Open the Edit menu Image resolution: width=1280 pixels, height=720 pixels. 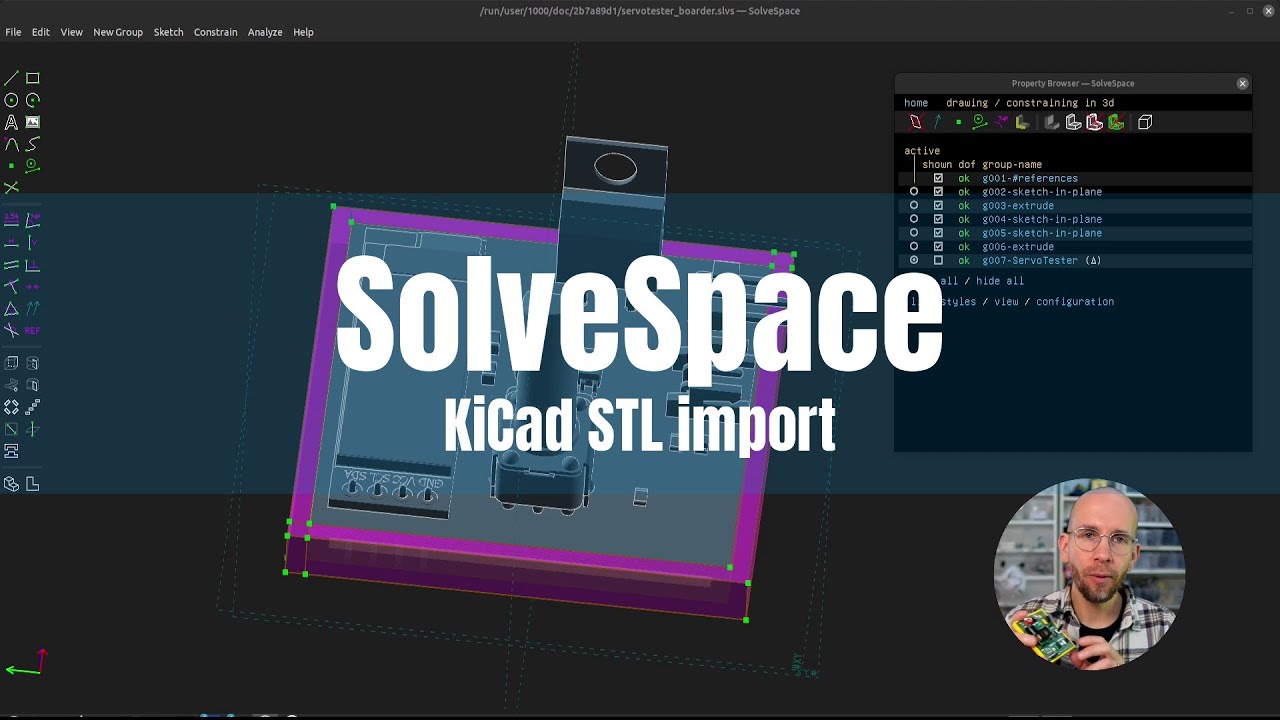pos(40,32)
